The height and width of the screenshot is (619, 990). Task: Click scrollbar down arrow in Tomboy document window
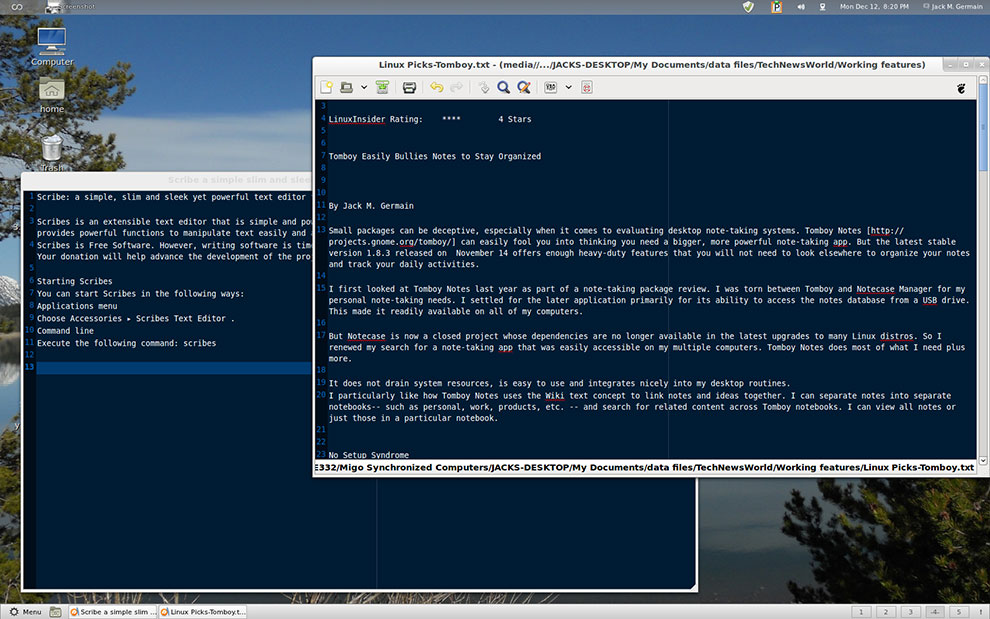point(983,460)
